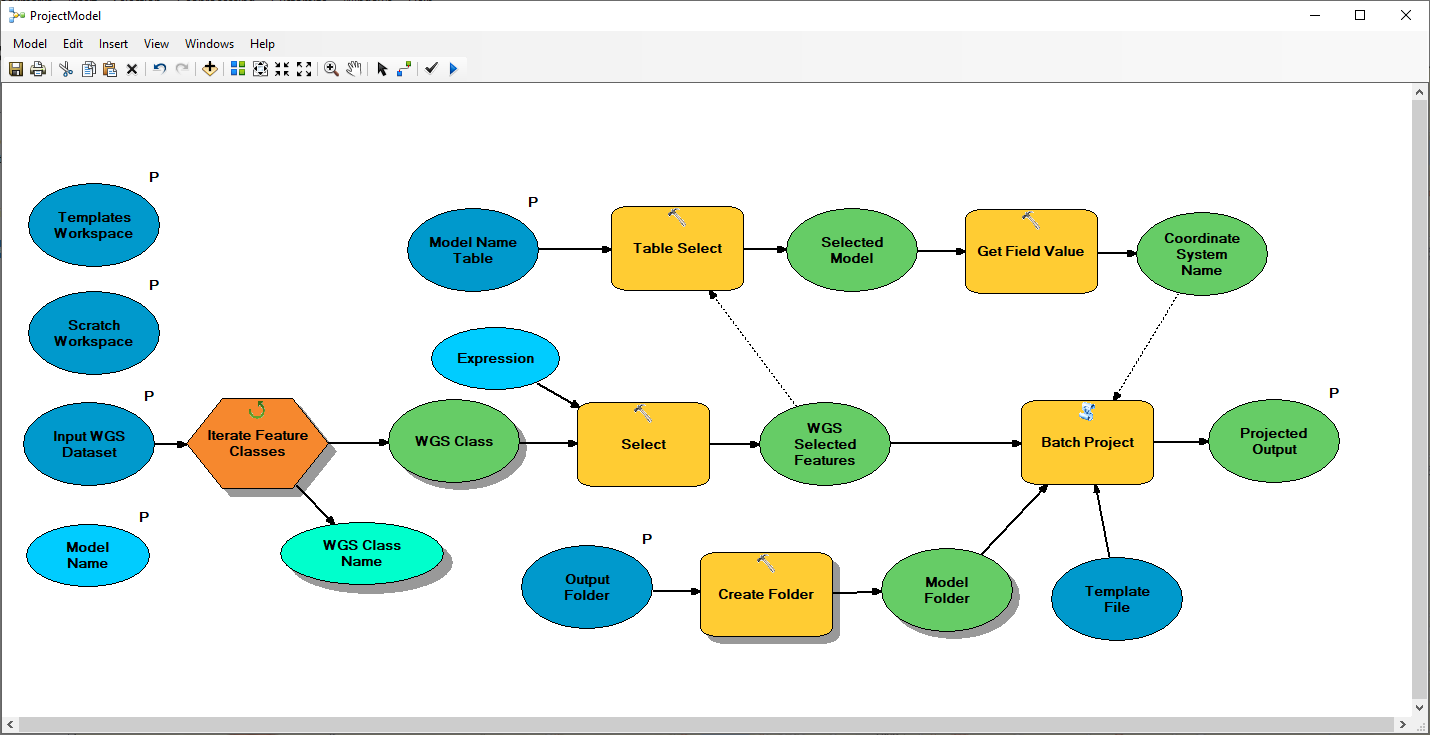The image size is (1430, 735).
Task: Click the Fixed Zoom In icon
Action: [282, 69]
